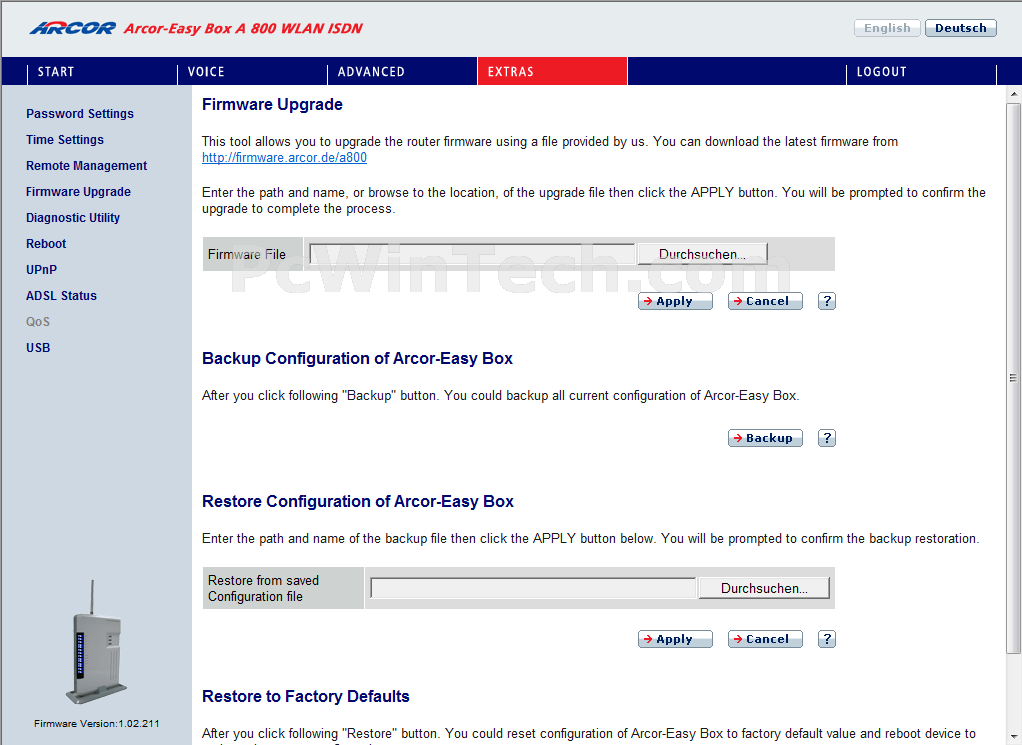Switch to the VOICE tab
Screen dimensions: 1022x745
pyautogui.click(x=206, y=72)
